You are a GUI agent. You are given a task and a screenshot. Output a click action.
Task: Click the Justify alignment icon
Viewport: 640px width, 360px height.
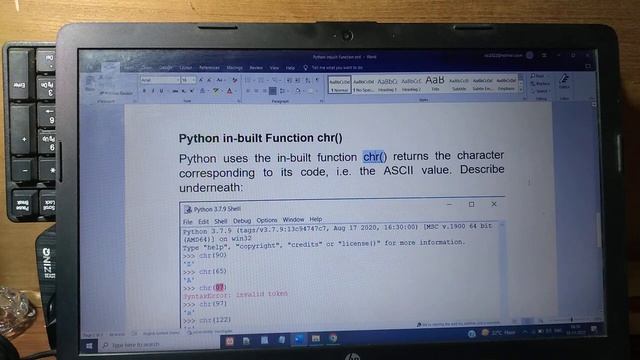point(273,91)
